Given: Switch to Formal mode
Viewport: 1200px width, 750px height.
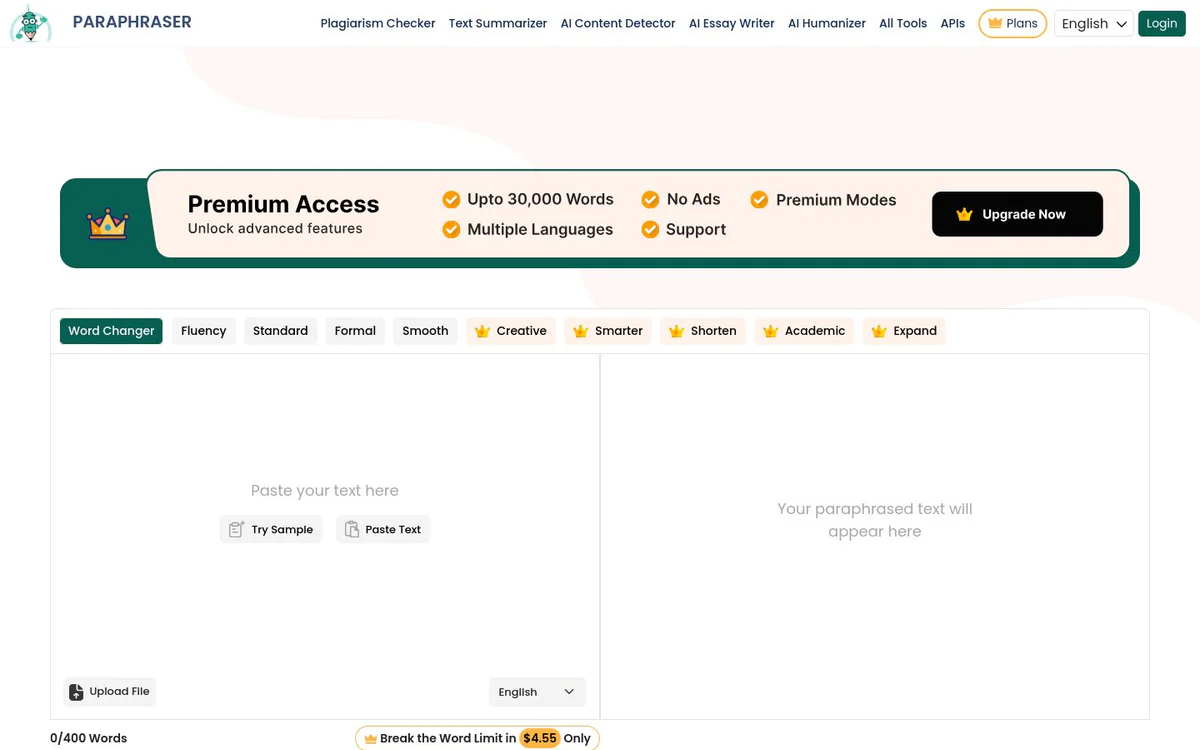Looking at the screenshot, I should point(355,331).
